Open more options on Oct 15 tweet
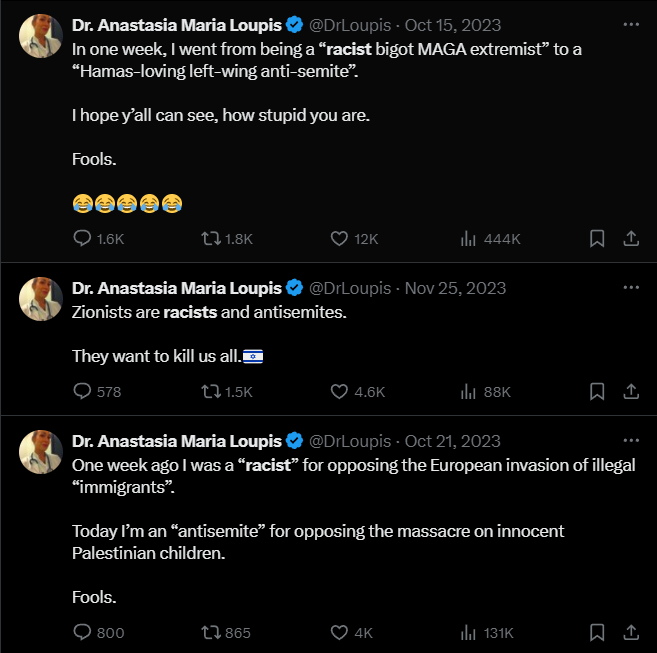 (630, 23)
